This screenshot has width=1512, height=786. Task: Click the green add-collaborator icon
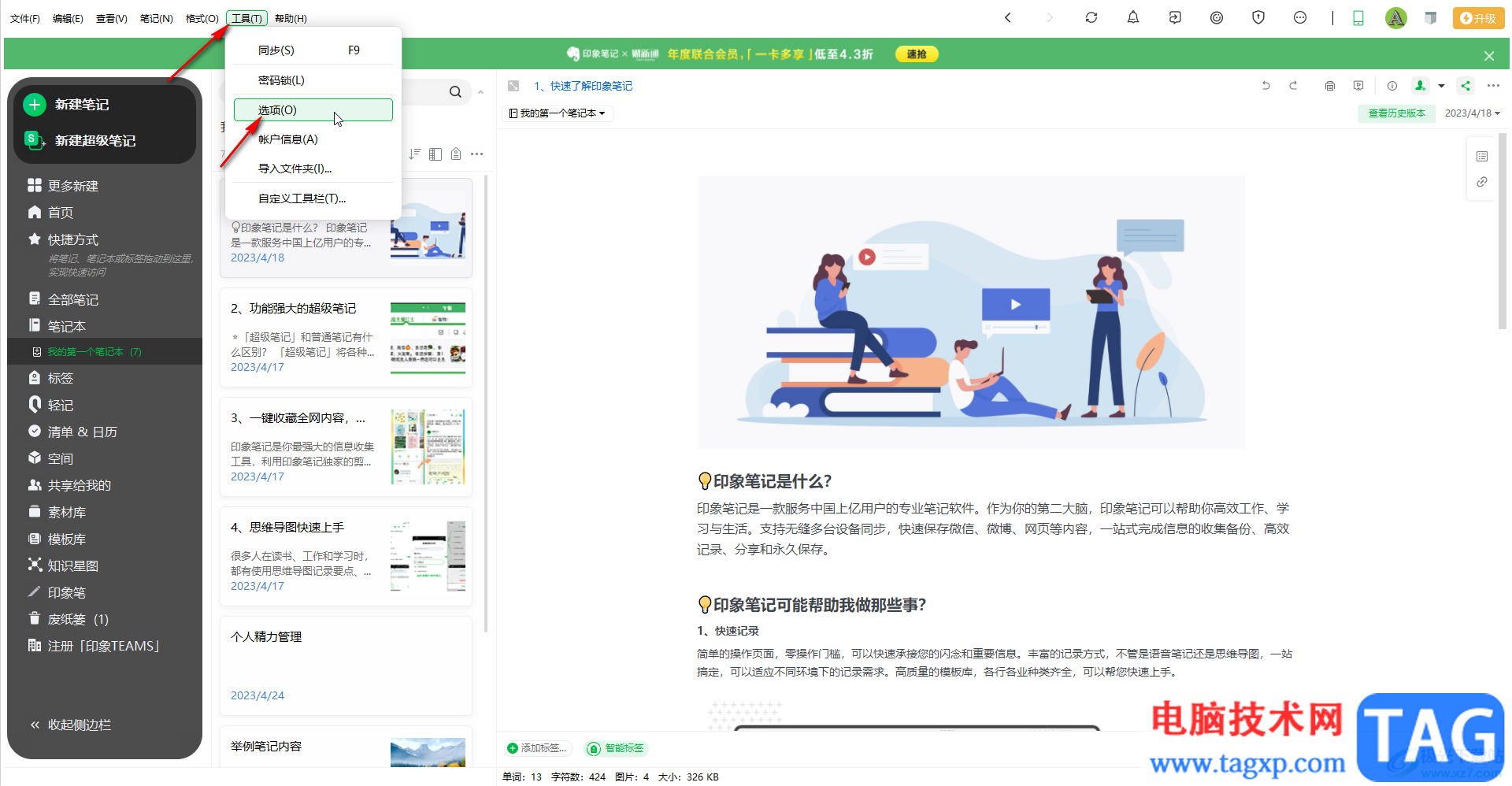point(1420,86)
